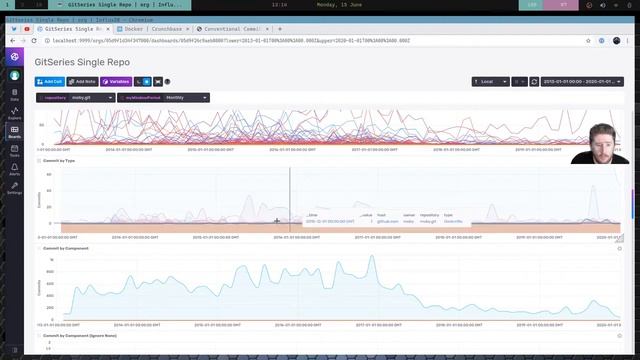Screen dimensions: 640x360
Task: Open the Local timezone dropdown
Action: point(491,82)
